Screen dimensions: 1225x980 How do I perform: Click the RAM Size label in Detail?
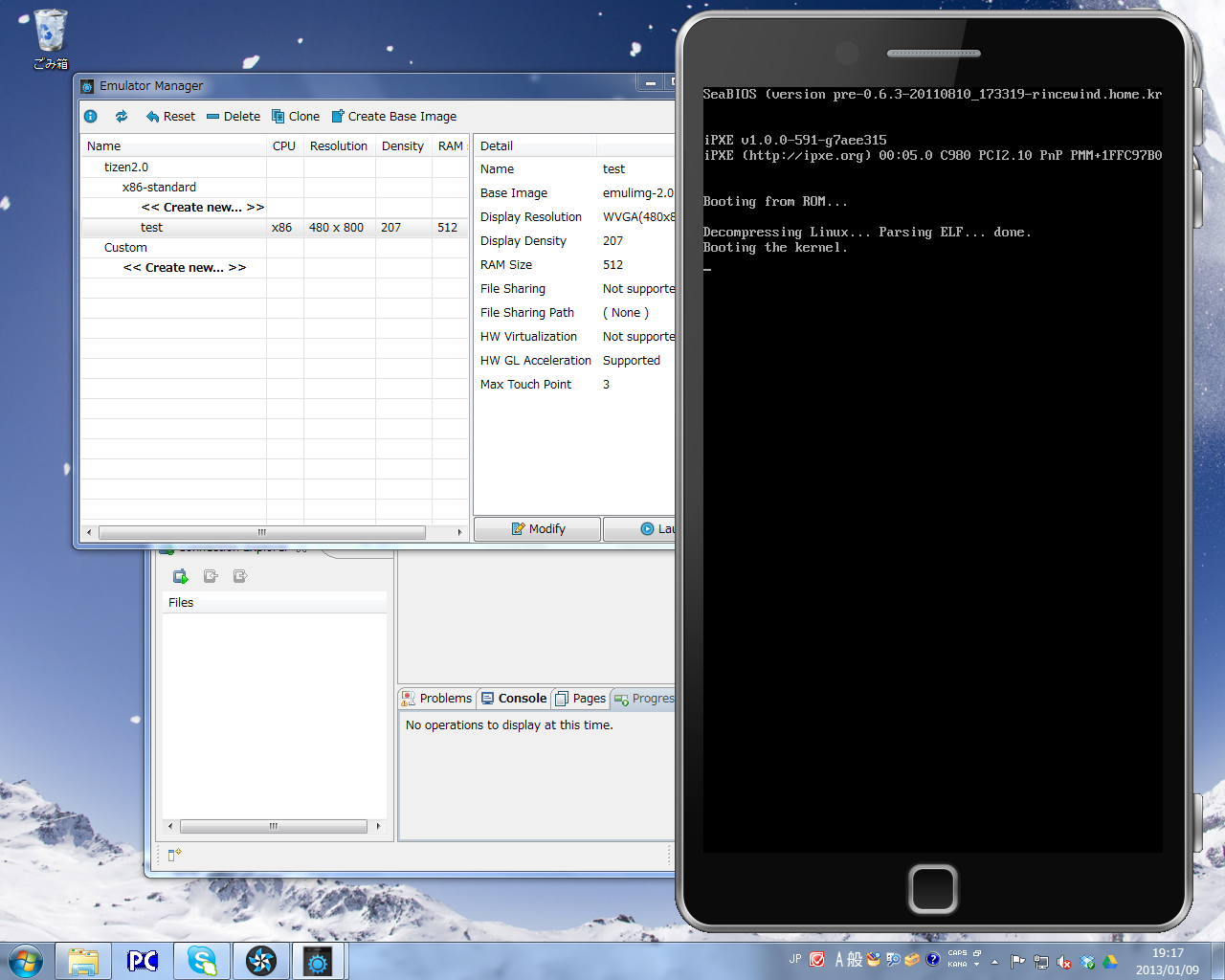[506, 265]
